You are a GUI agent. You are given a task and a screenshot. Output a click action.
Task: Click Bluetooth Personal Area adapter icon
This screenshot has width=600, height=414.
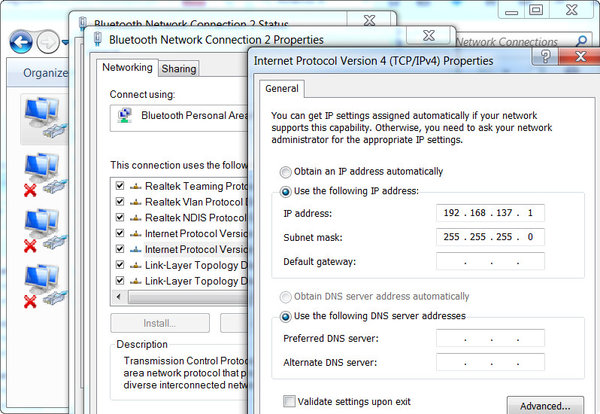coord(125,116)
